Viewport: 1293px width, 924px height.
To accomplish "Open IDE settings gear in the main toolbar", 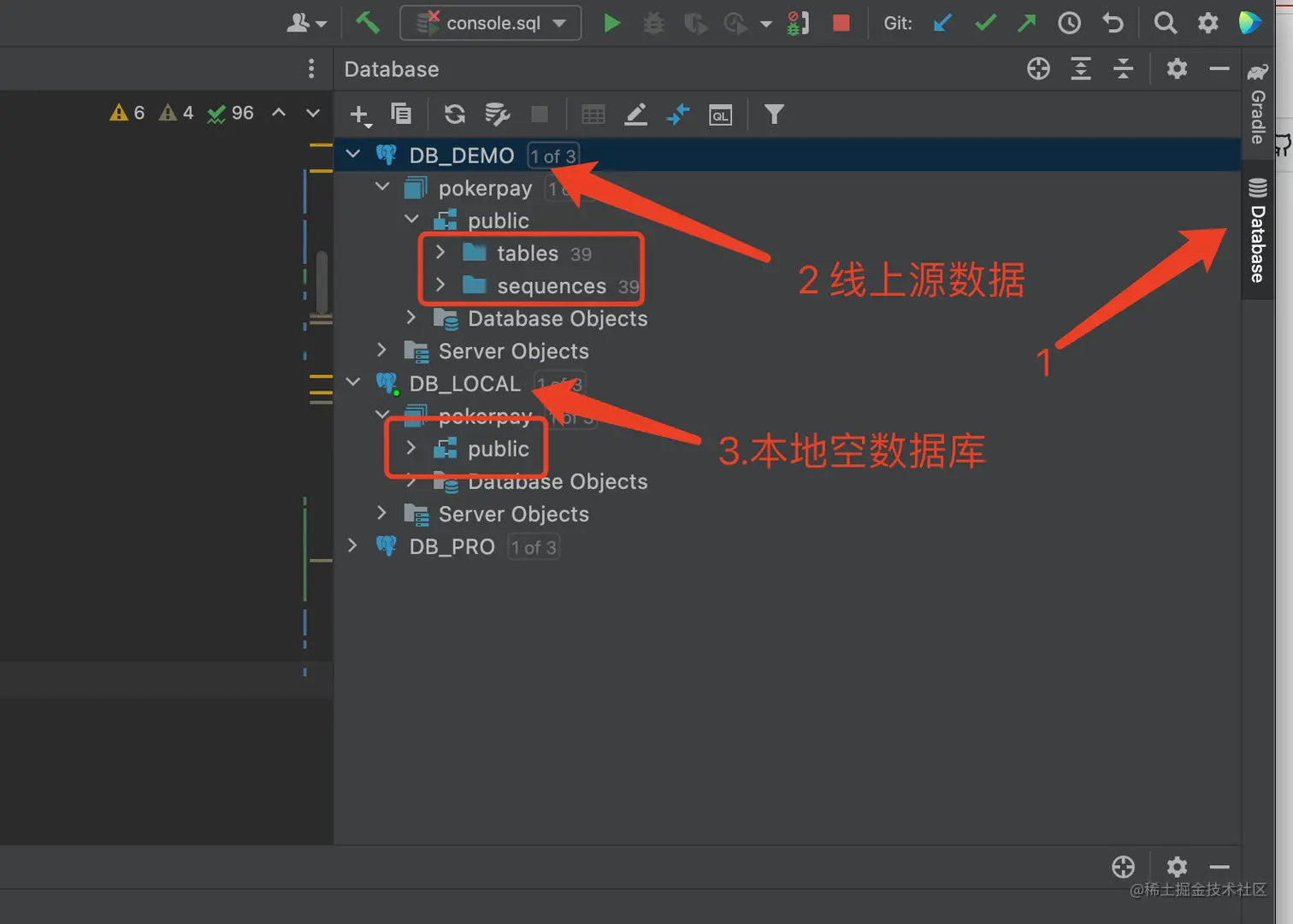I will pos(1207,23).
